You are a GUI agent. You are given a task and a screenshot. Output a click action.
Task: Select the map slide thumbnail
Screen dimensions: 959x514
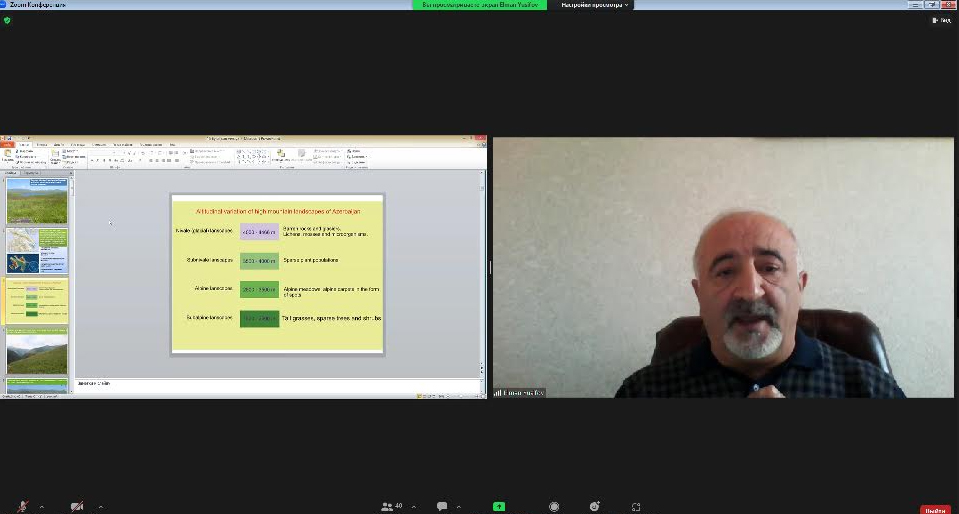37,251
